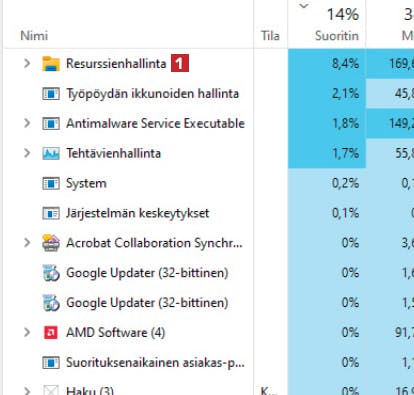This screenshot has height=395, width=414.
Task: Expand the Tehtävienhallinta process group
Action: click(x=27, y=153)
